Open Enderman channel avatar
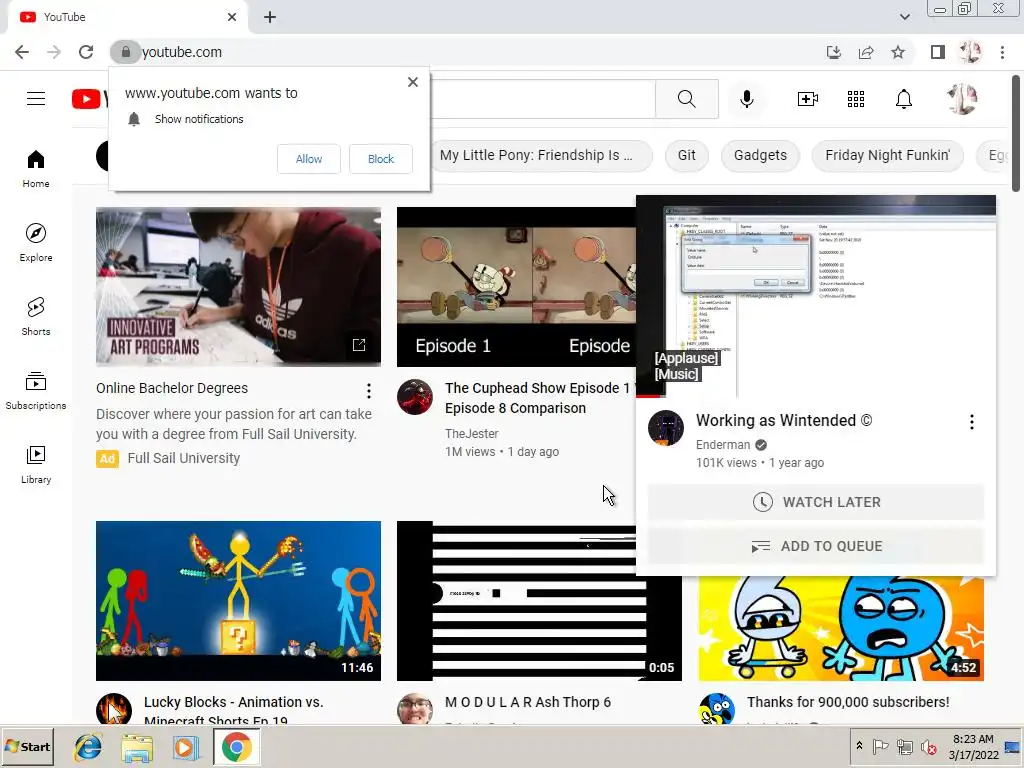This screenshot has width=1024, height=768. 665,428
